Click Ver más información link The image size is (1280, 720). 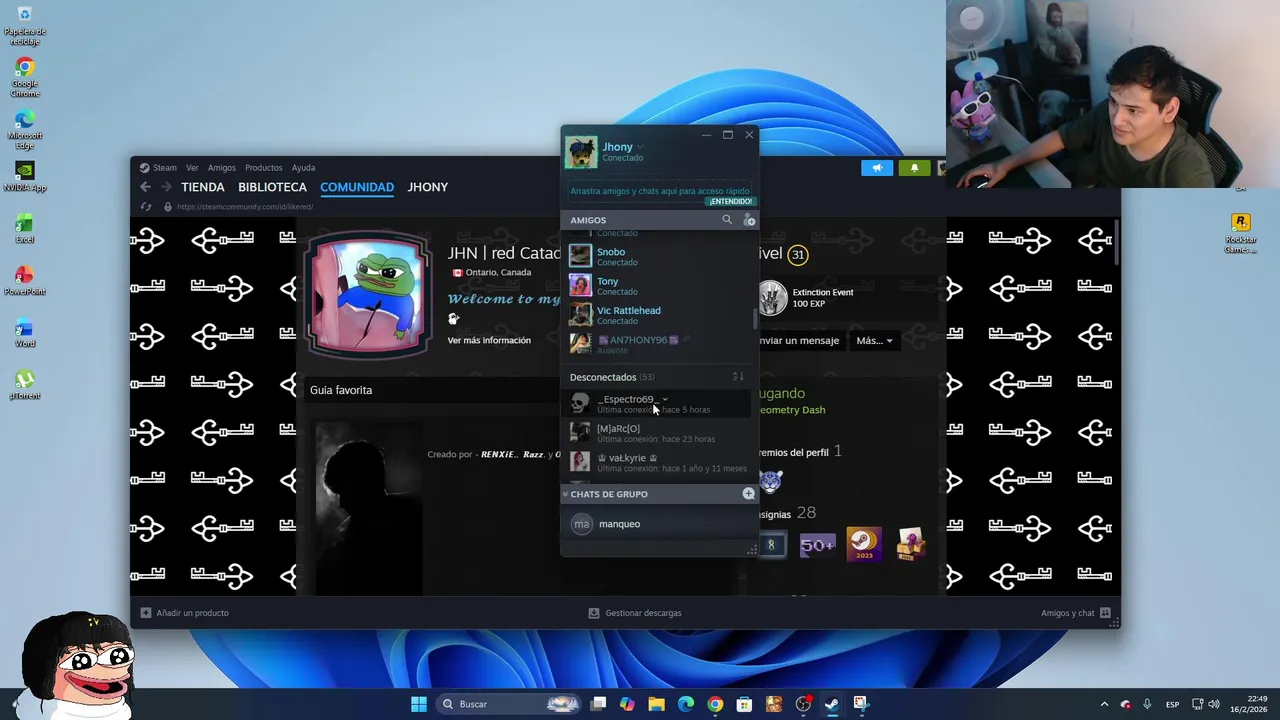[489, 340]
